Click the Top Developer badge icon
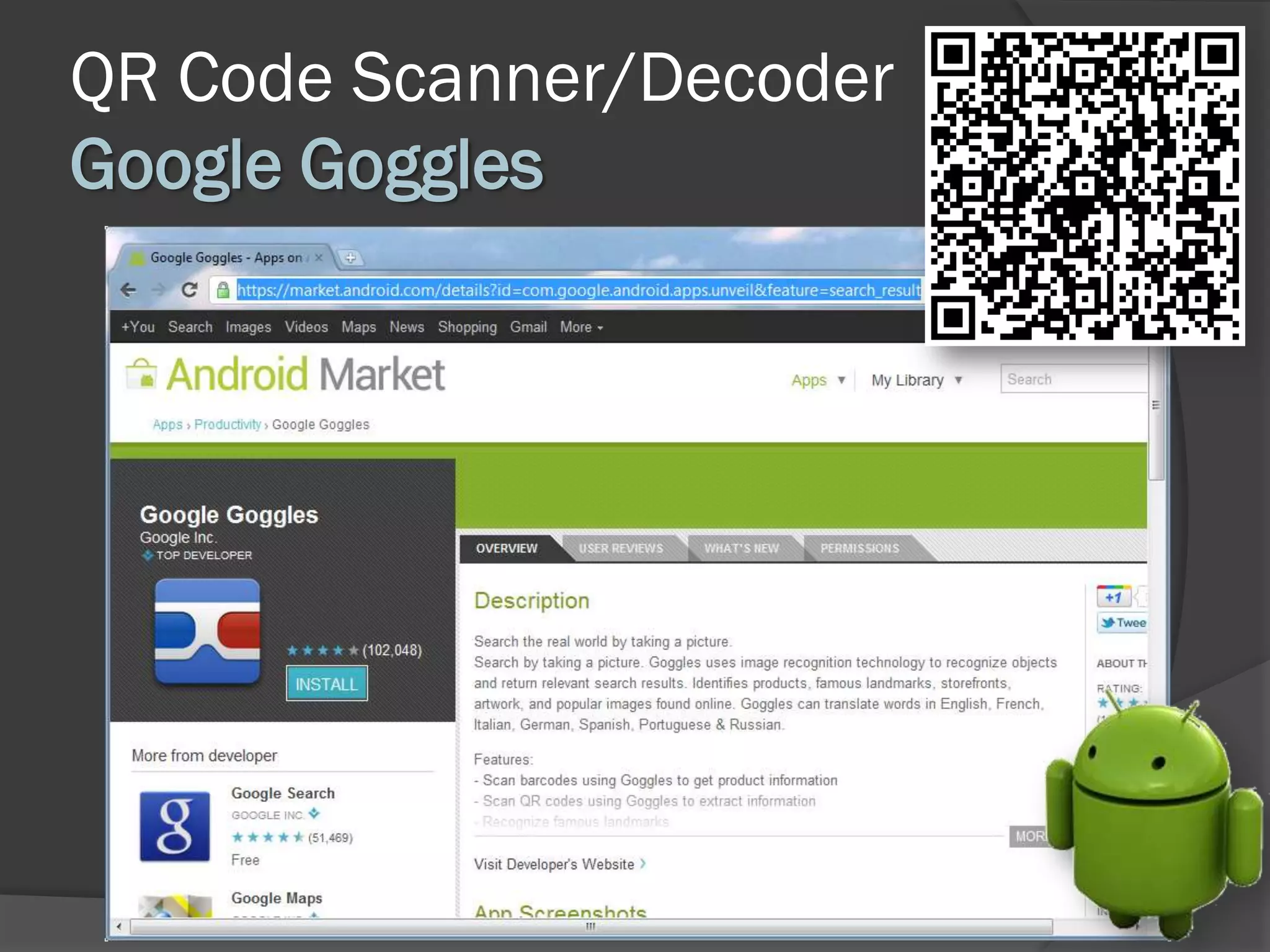1270x952 pixels. tap(148, 555)
